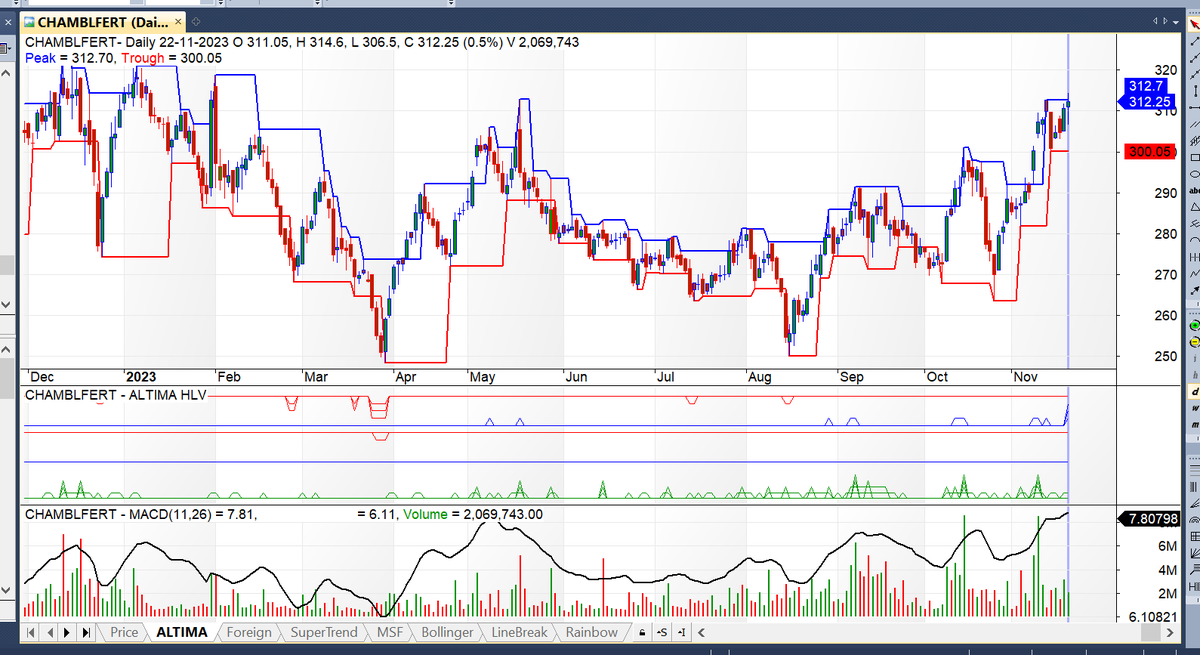Screen dimensions: 1200x655
Task: Switch to weekly interval with 'w' icon
Action: tap(1194, 408)
